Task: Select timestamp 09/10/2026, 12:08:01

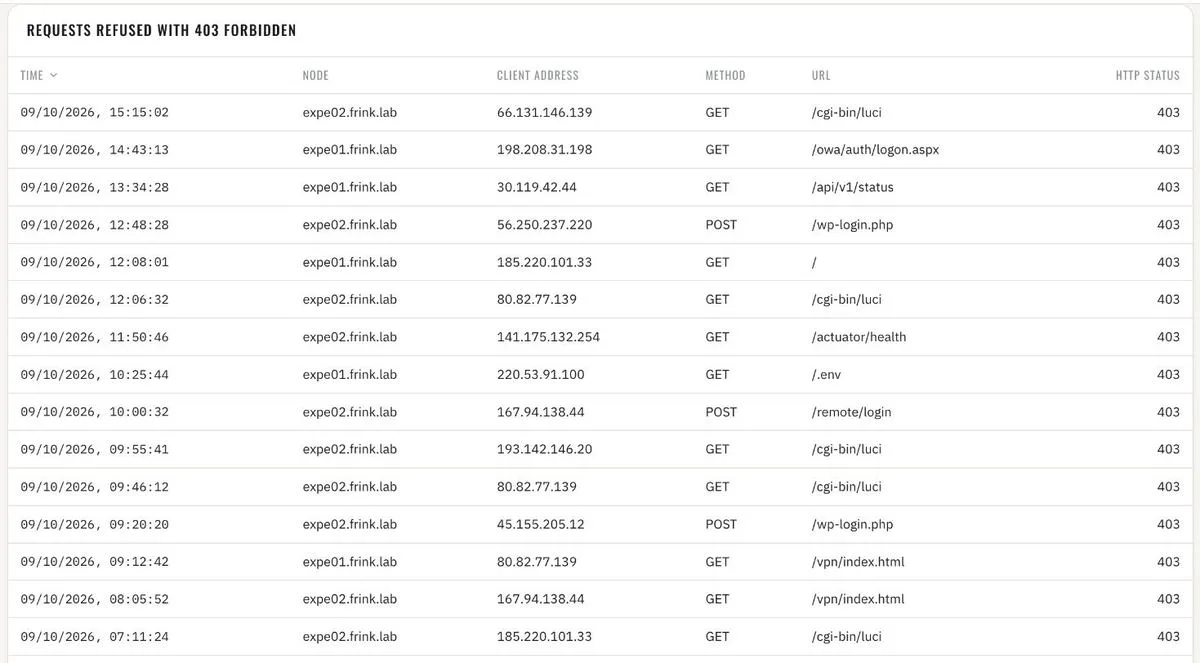Action: pyautogui.click(x=95, y=262)
